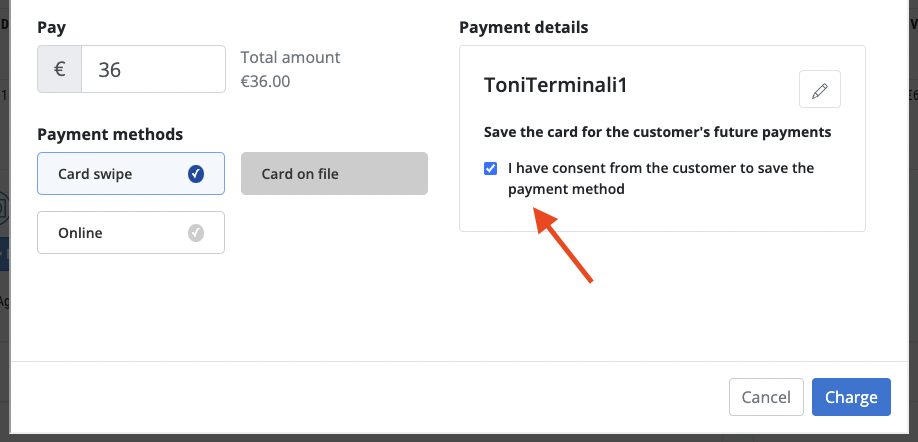Focus the Pay amount field showing 36
918x442 pixels.
coord(153,69)
